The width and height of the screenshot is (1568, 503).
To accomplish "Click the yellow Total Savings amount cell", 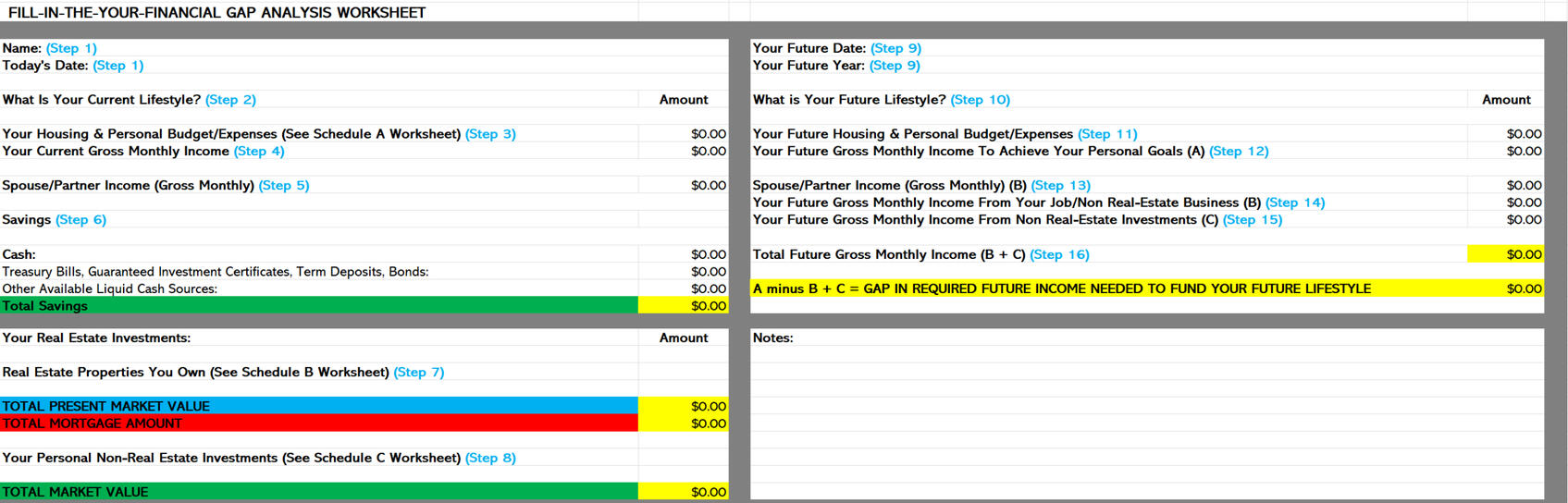I will tap(684, 306).
